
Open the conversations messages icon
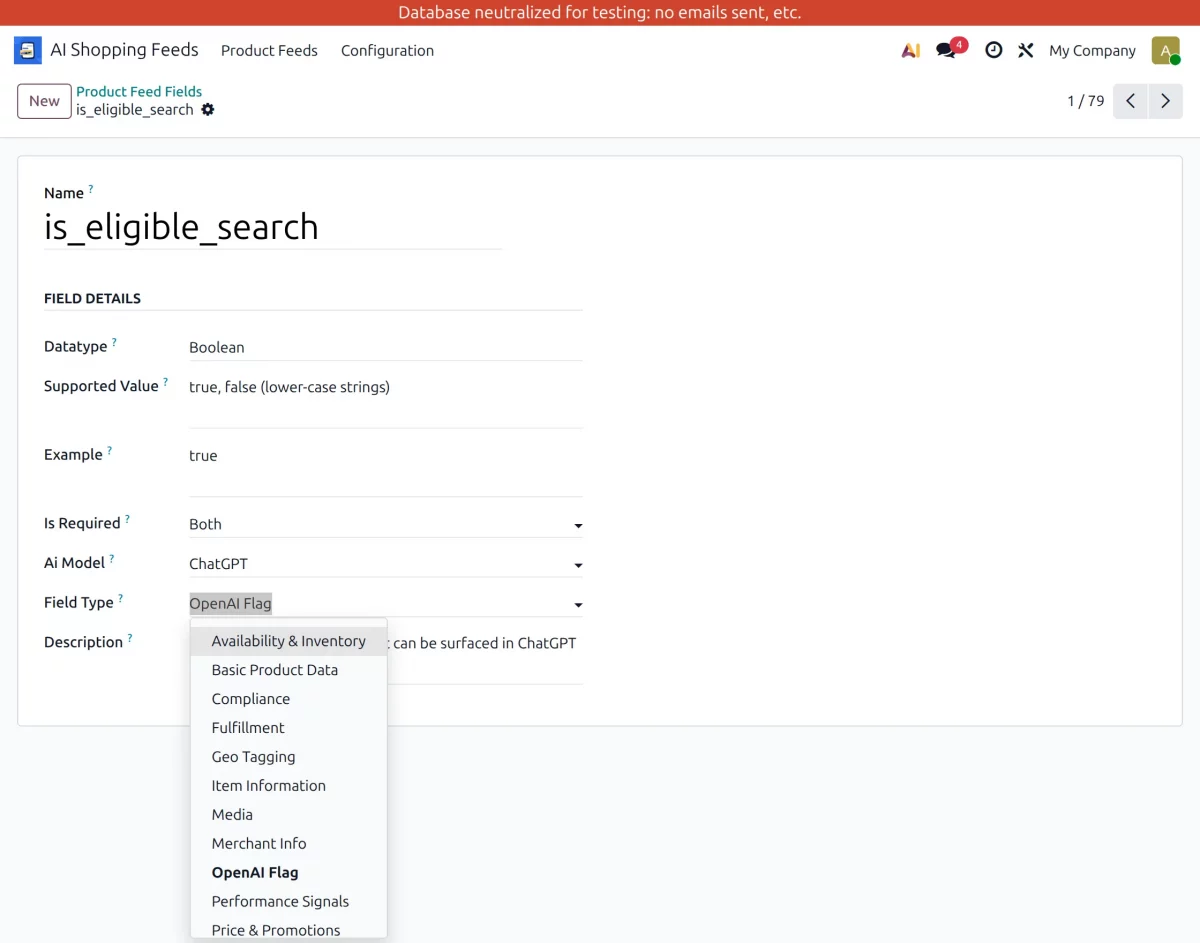click(946, 50)
